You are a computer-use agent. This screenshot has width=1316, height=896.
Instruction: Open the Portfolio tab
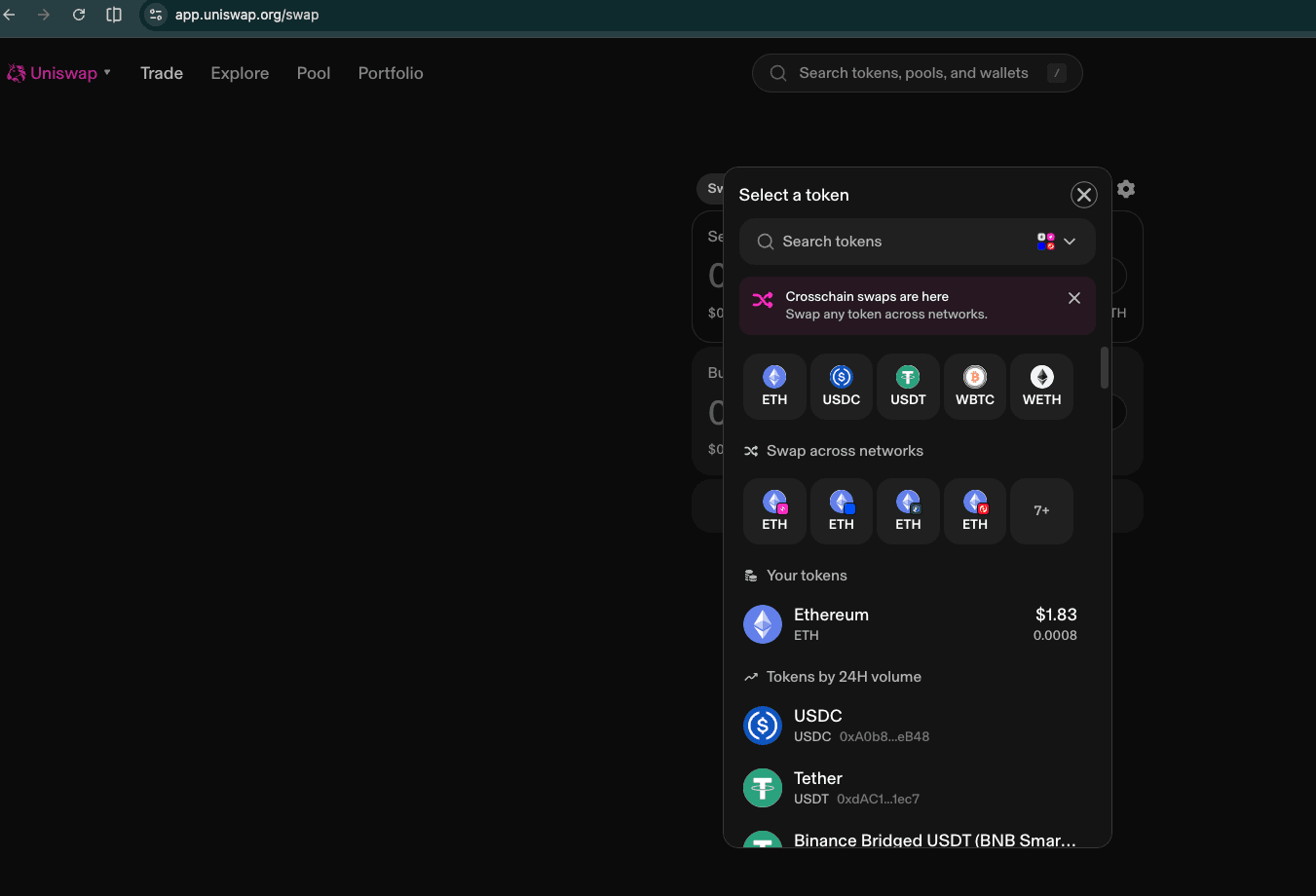[391, 73]
